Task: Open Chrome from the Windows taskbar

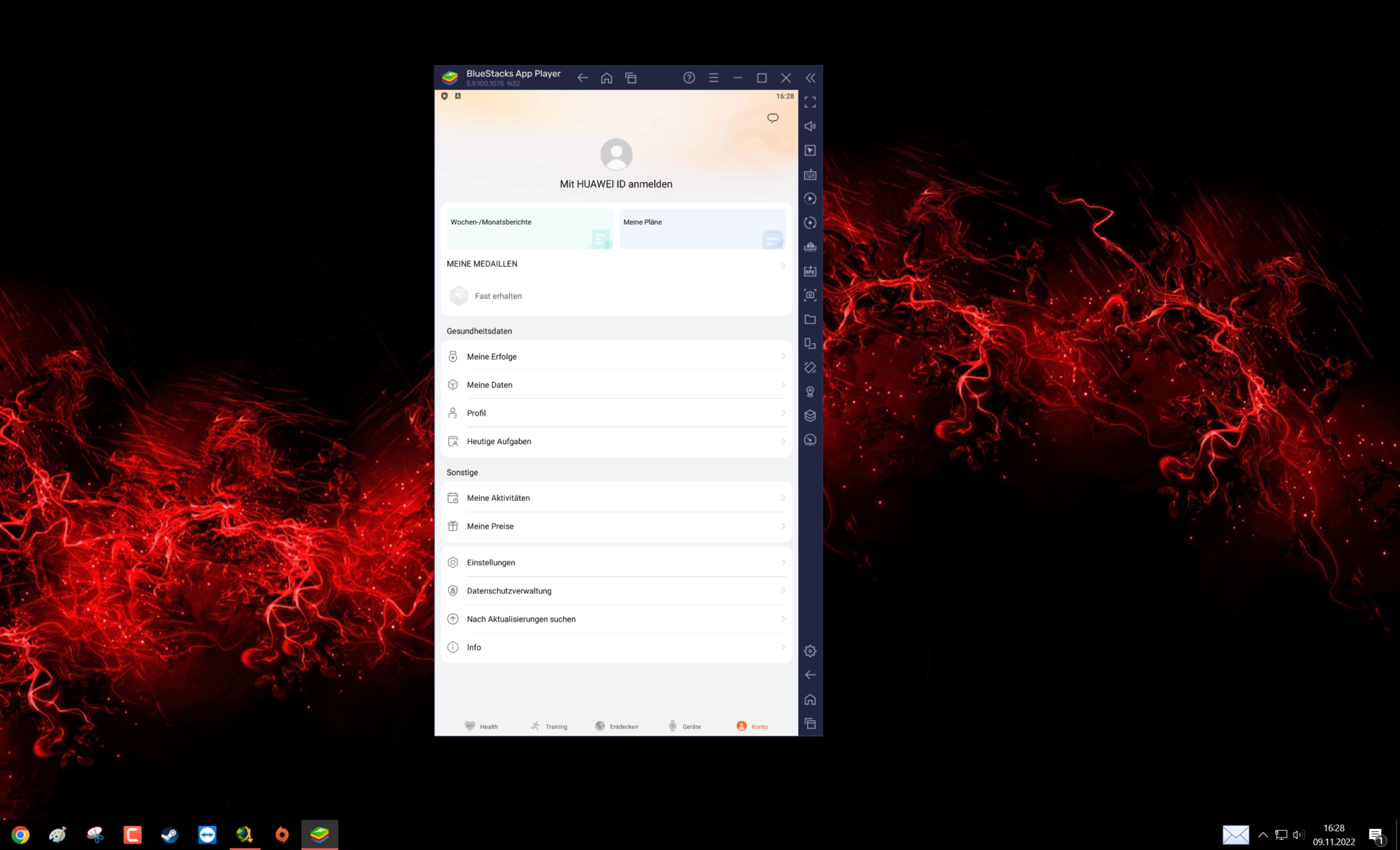Action: (20, 835)
